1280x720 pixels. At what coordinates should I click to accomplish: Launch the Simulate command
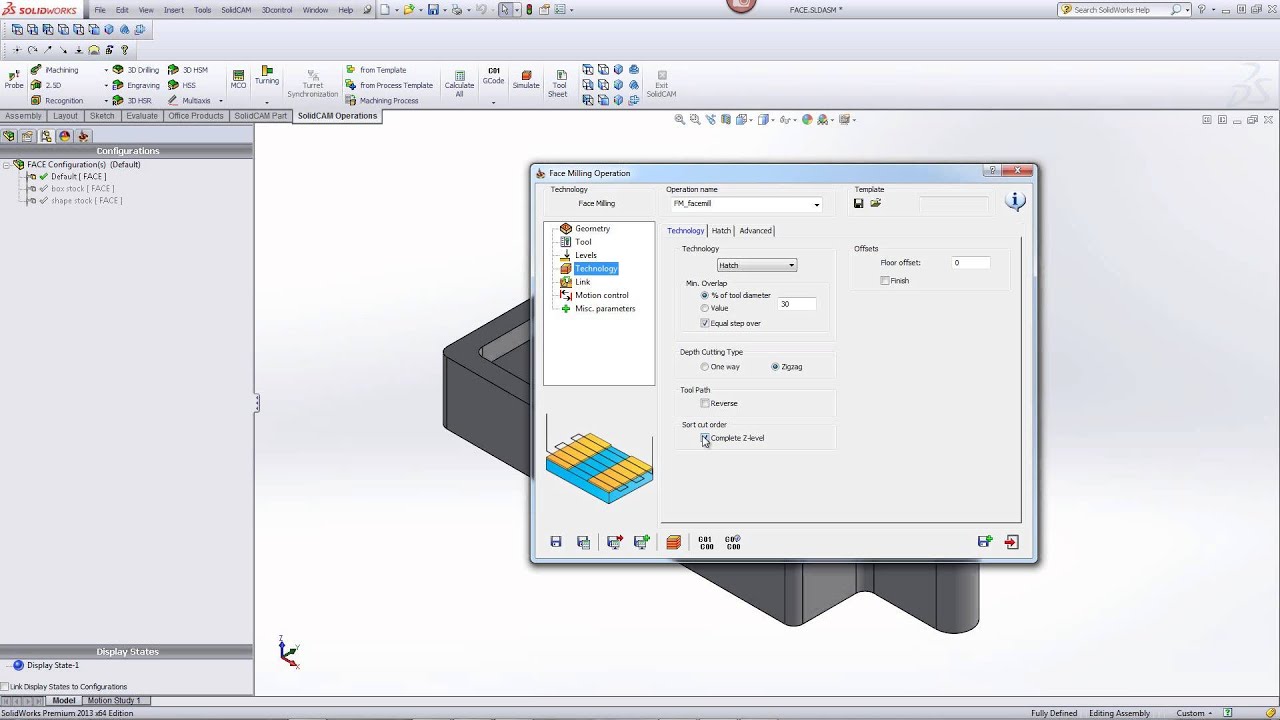[x=526, y=79]
